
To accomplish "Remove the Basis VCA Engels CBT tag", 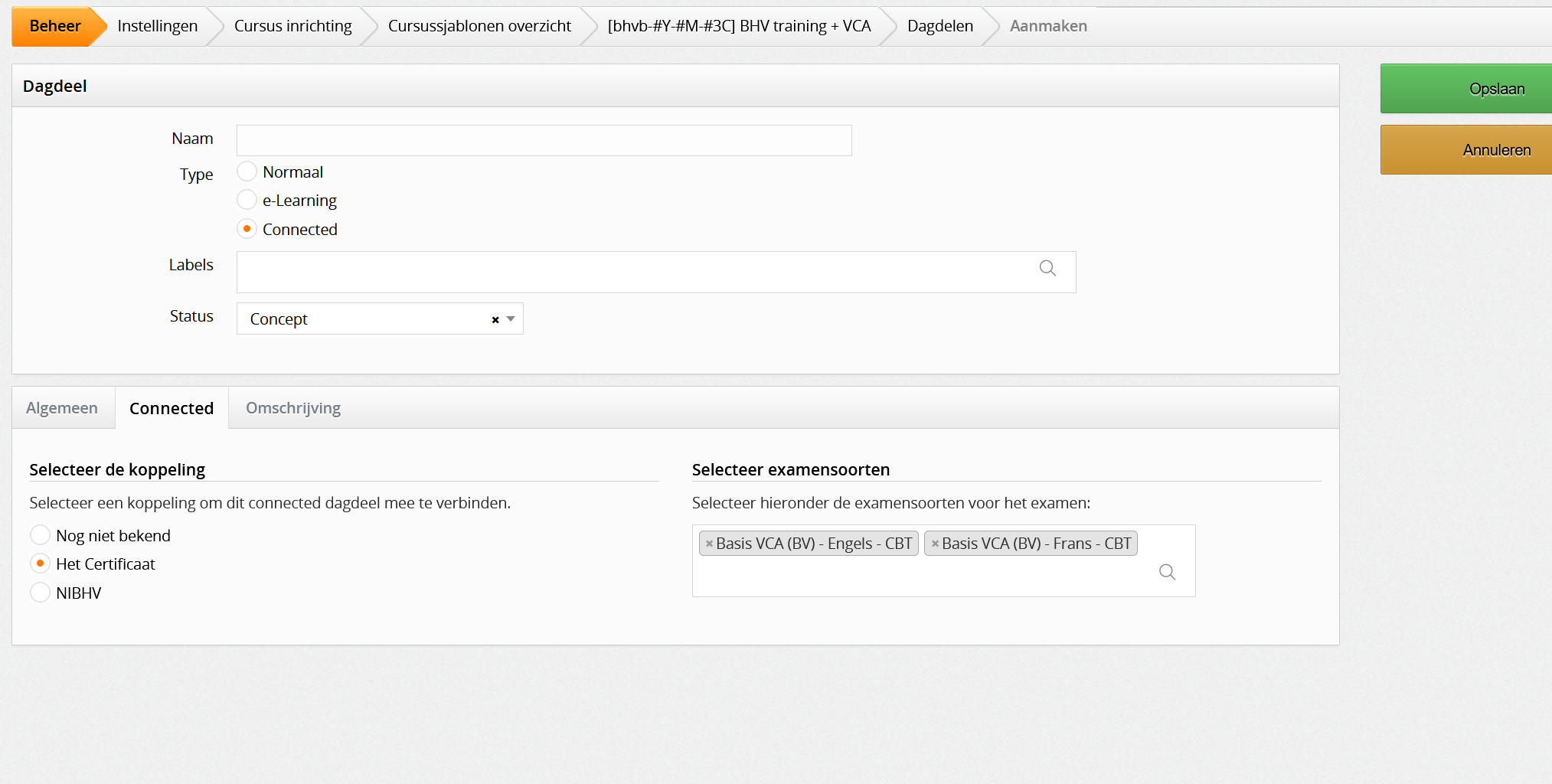I will pyautogui.click(x=709, y=544).
